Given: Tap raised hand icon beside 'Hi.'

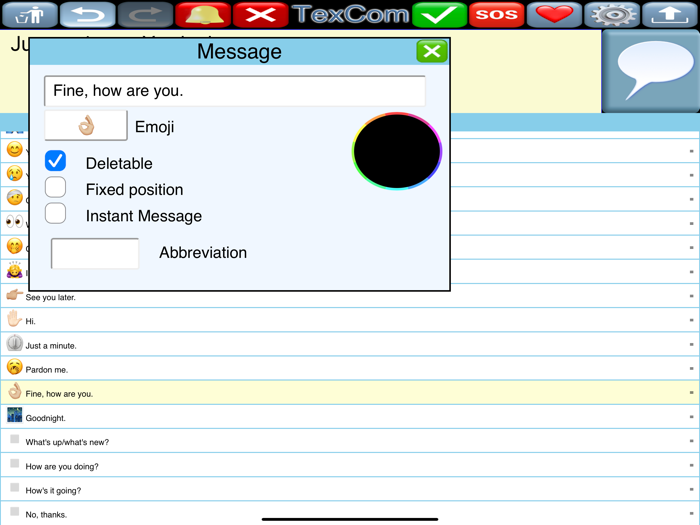Looking at the screenshot, I should point(15,319).
